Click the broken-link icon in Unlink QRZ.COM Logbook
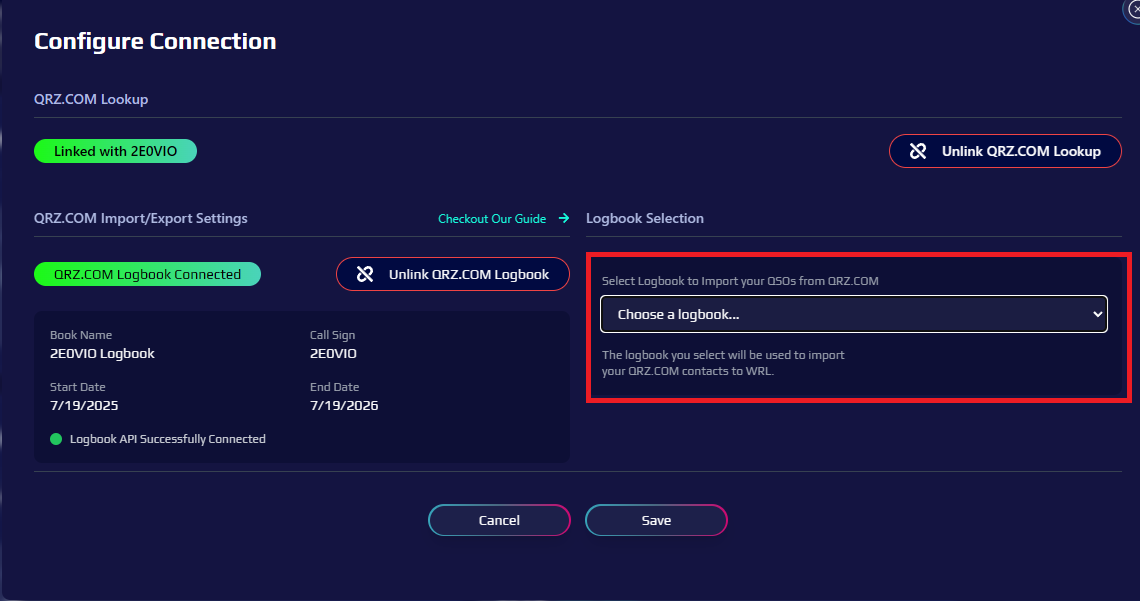 pos(365,274)
